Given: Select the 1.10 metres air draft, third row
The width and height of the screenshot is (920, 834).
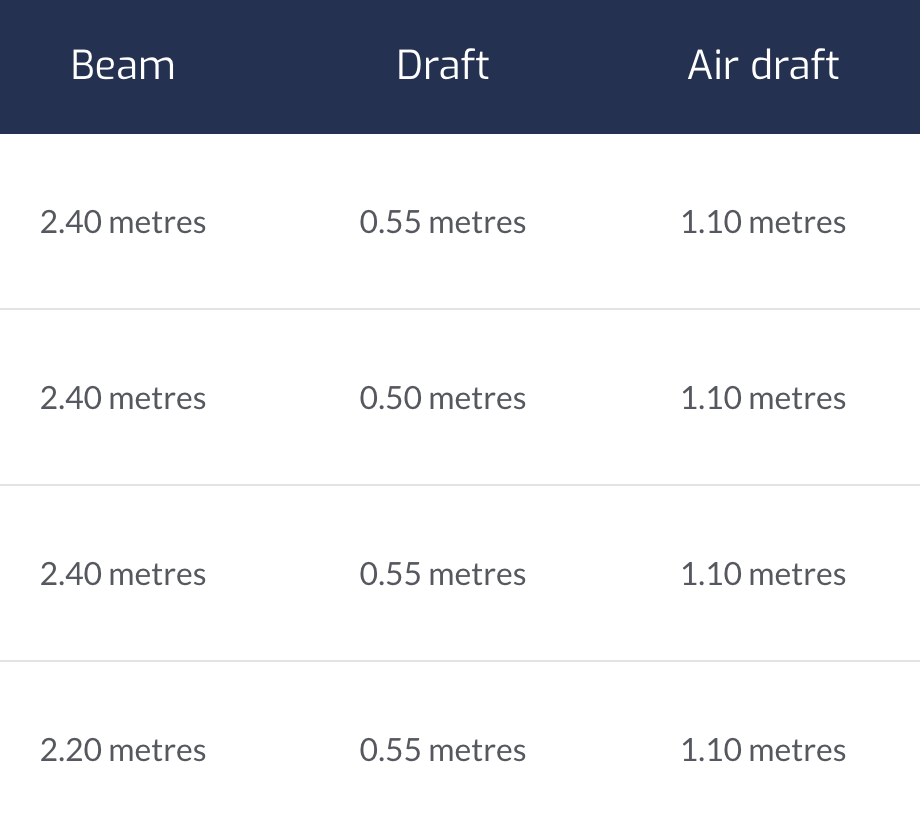Looking at the screenshot, I should [763, 574].
